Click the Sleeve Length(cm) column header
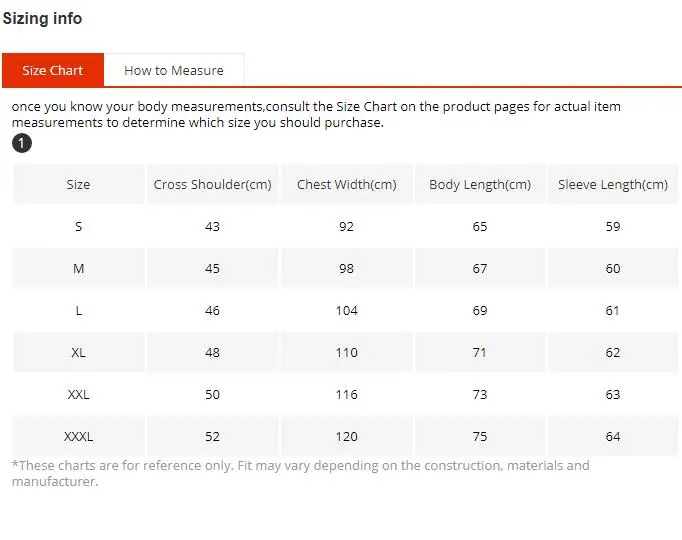Image resolution: width=682 pixels, height=540 pixels. pos(613,184)
